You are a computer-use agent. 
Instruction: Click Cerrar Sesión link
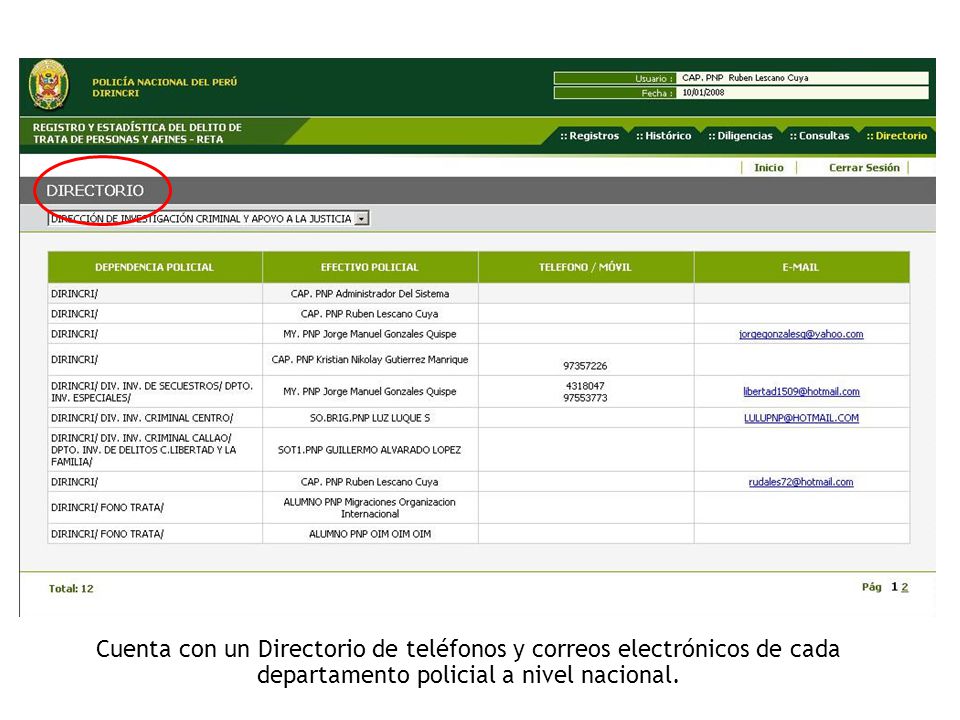[x=864, y=168]
